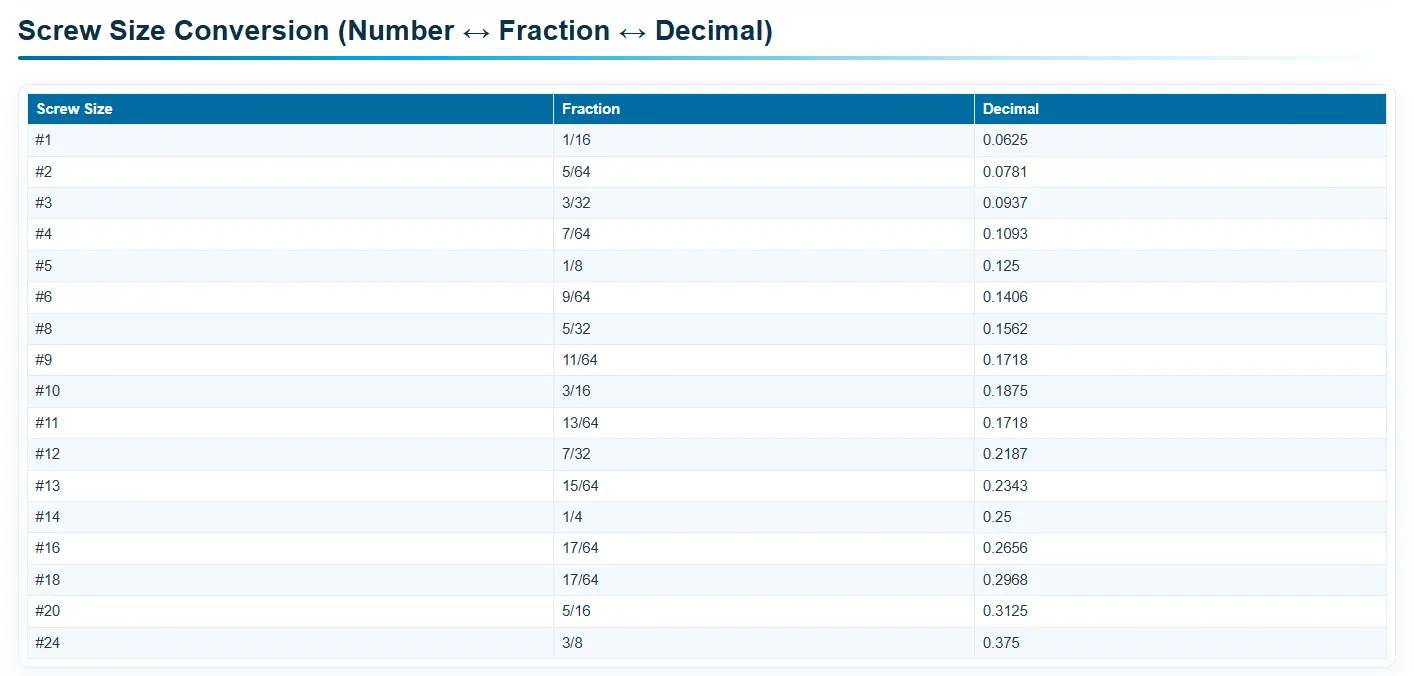Click the 11/64 fraction cell

tap(580, 360)
